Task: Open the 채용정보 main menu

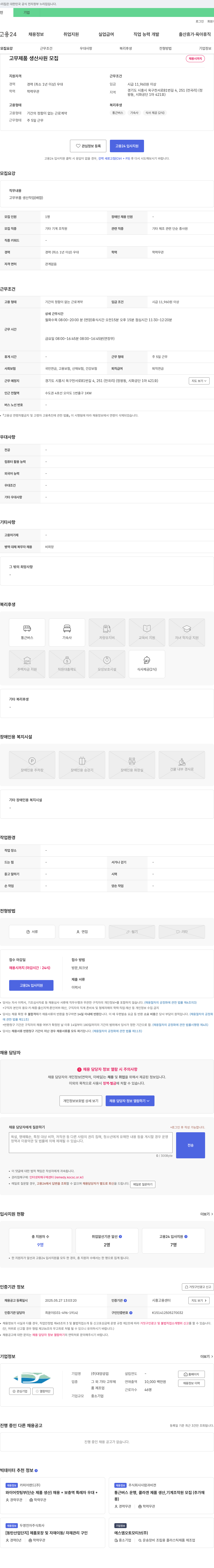Action: pos(36,34)
